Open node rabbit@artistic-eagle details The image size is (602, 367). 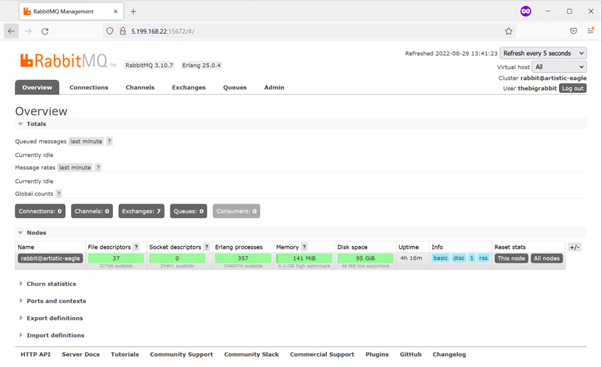(x=50, y=258)
